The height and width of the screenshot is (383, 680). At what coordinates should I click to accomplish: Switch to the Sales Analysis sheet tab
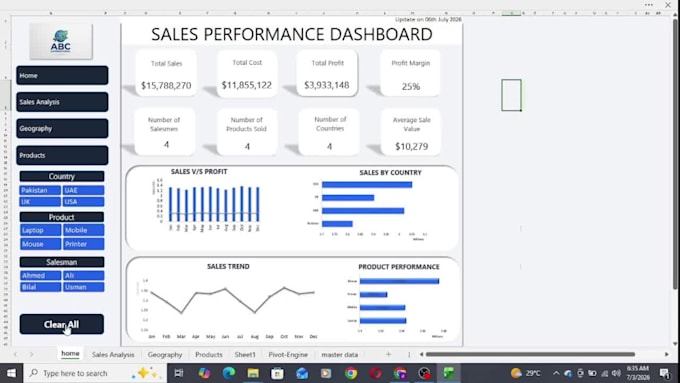113,354
